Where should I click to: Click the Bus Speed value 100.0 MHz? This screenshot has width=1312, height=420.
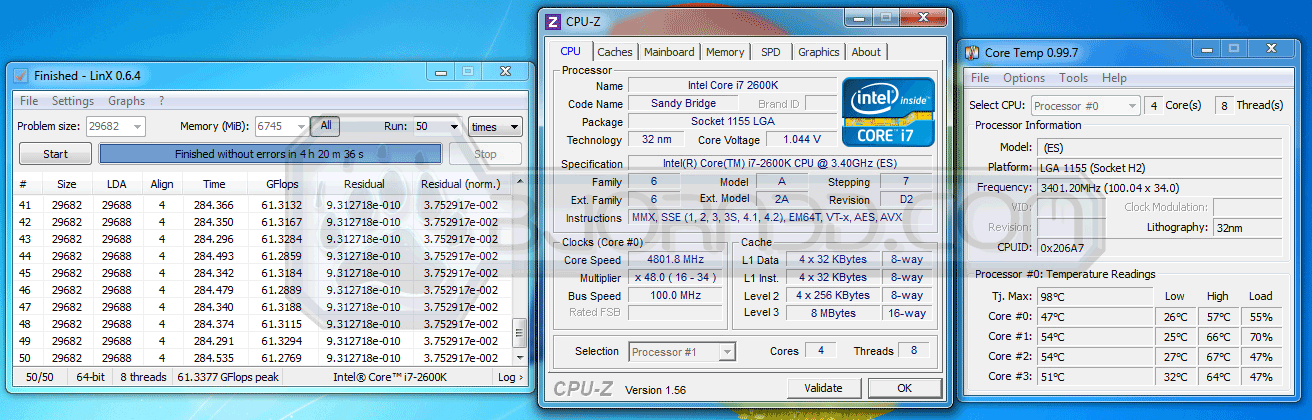676,296
